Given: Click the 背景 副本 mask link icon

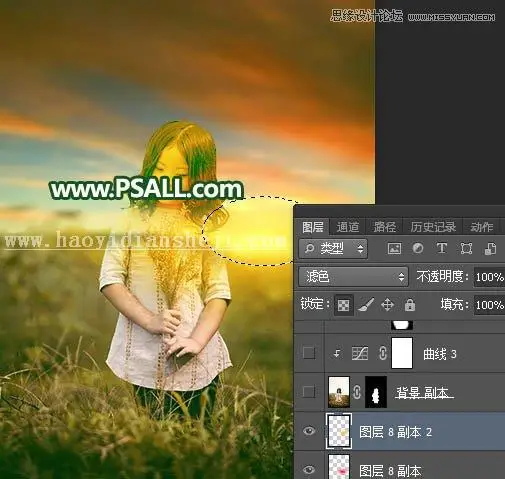Looking at the screenshot, I should pyautogui.click(x=357, y=392).
